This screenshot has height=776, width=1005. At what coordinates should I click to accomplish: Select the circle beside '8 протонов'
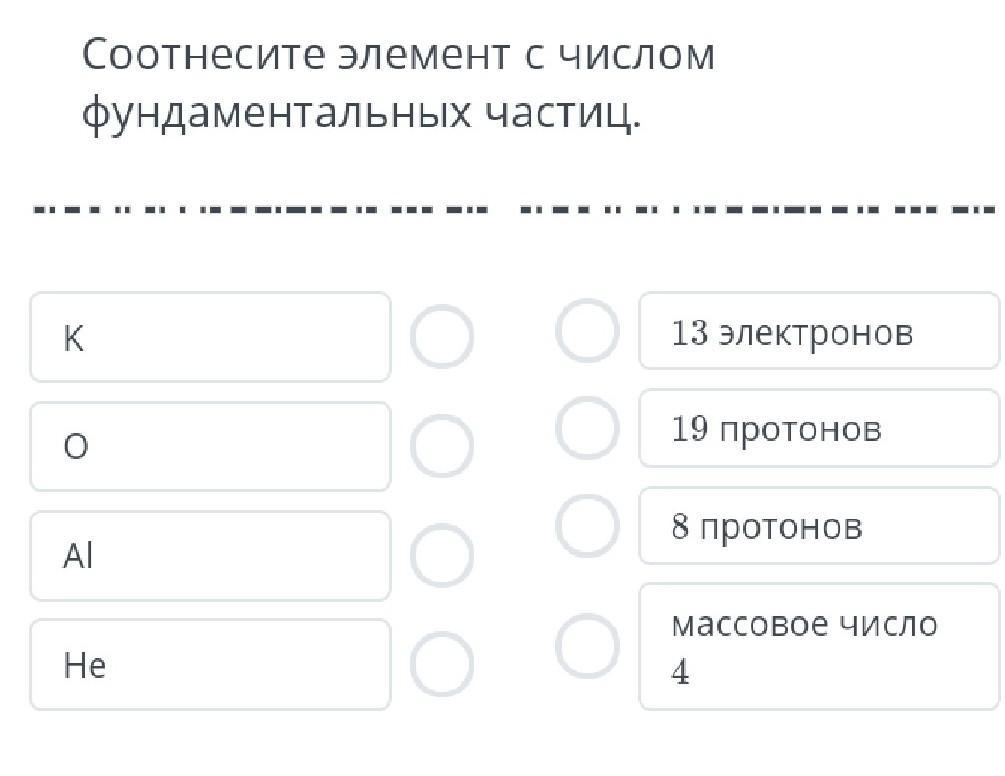pyautogui.click(x=587, y=526)
